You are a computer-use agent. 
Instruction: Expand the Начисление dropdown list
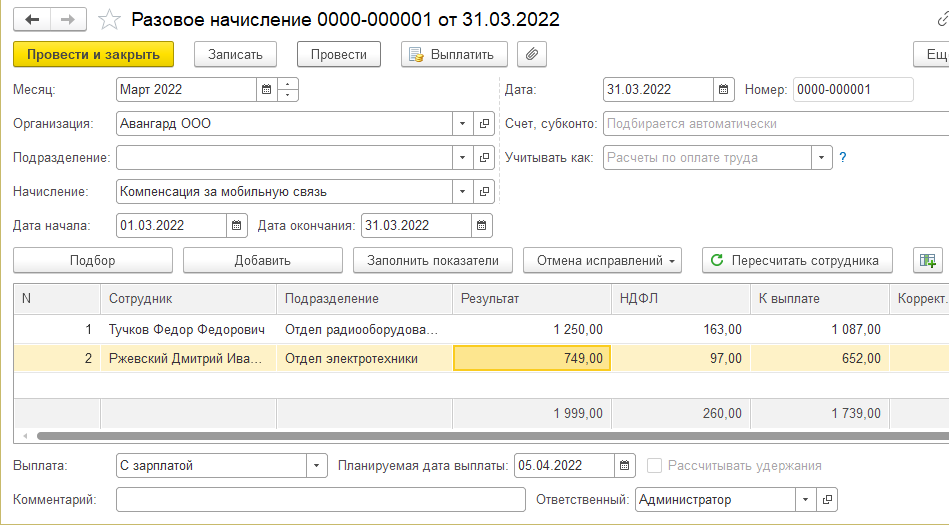click(462, 191)
